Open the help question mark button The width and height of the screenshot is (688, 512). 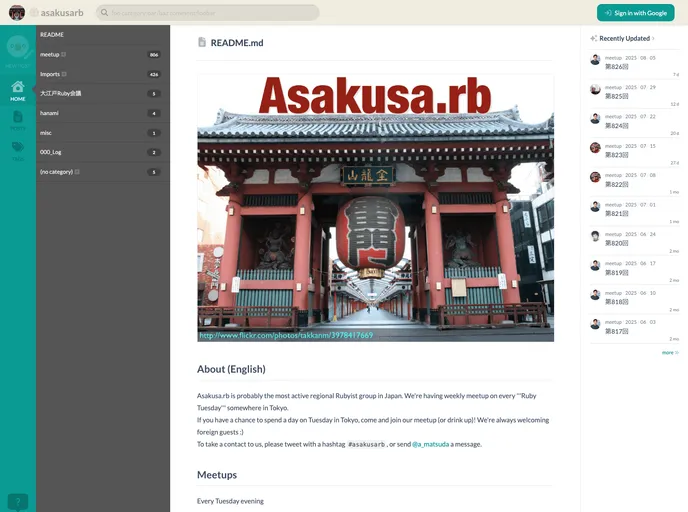pyautogui.click(x=18, y=501)
